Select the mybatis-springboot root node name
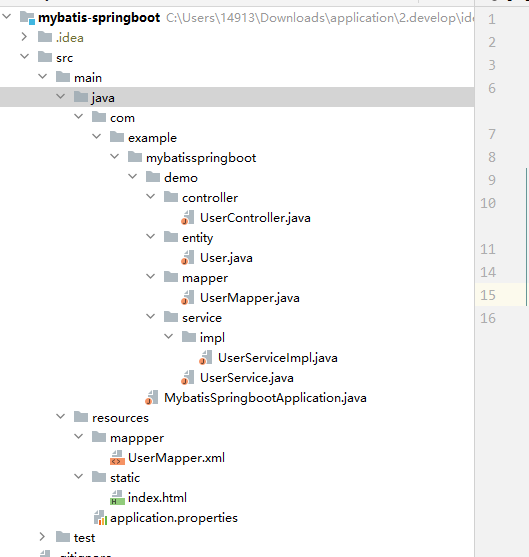Viewport: 529px width, 557px height. (x=99, y=18)
